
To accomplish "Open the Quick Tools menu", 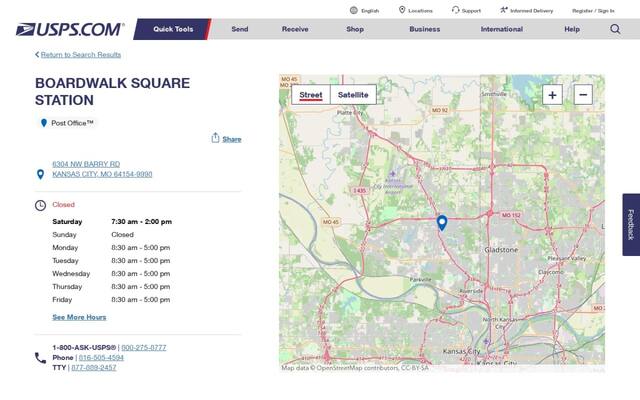I will coord(173,29).
